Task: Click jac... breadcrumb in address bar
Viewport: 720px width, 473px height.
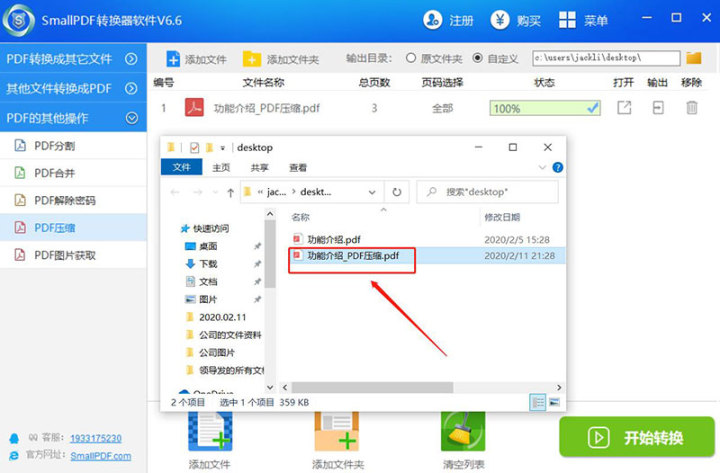Action: click(276, 192)
